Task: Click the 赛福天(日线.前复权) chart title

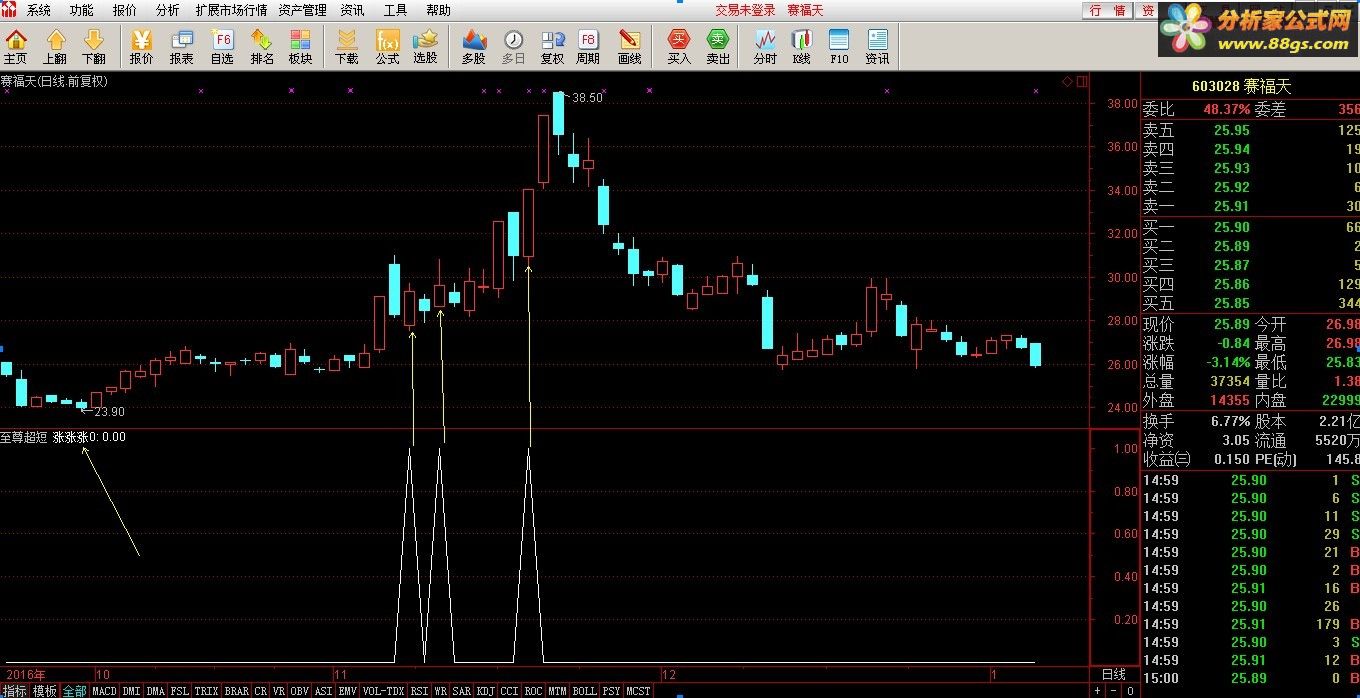Action: pyautogui.click(x=54, y=81)
